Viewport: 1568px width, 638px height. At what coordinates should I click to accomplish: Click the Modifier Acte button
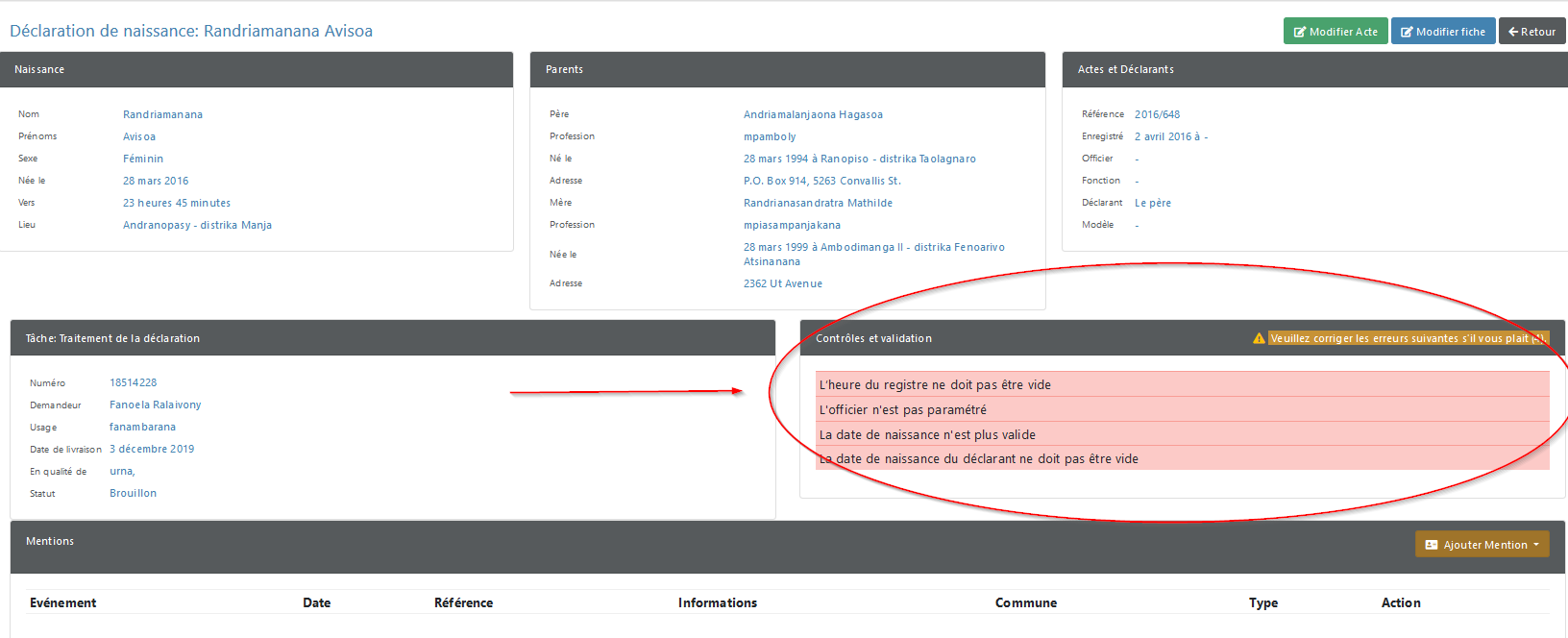[x=1335, y=32]
